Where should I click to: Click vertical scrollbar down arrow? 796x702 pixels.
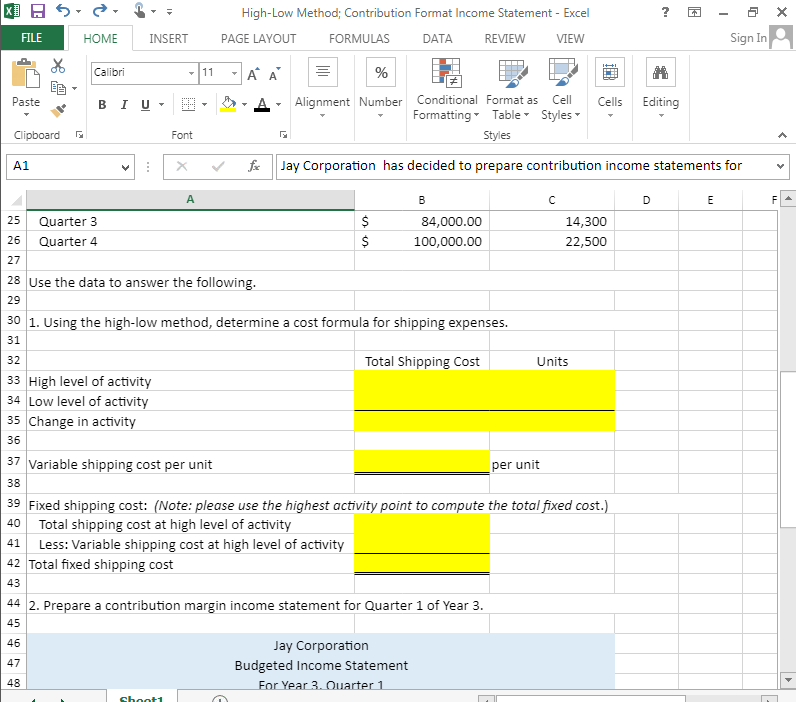pyautogui.click(x=788, y=679)
